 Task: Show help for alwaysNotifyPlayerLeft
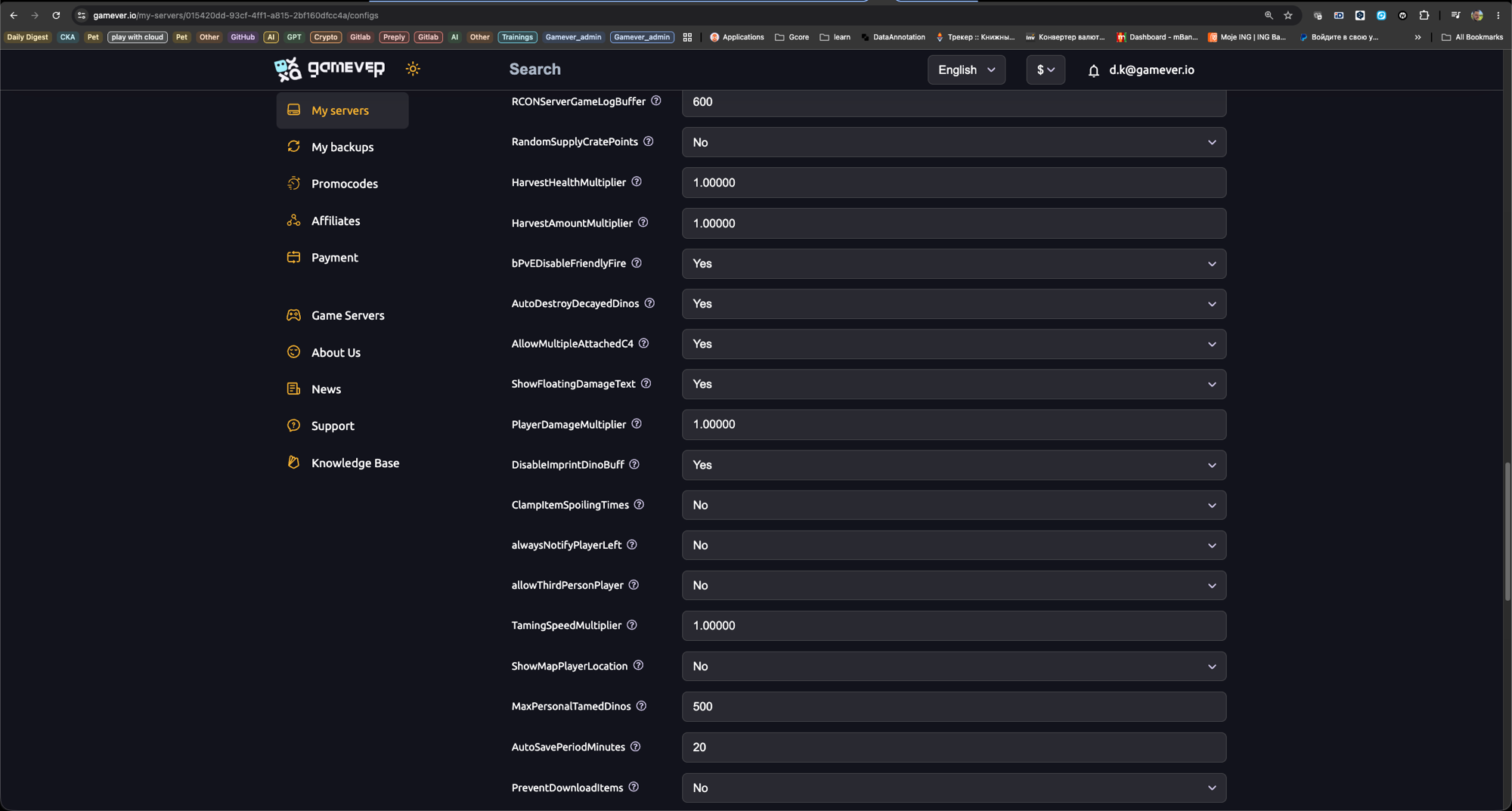point(632,544)
